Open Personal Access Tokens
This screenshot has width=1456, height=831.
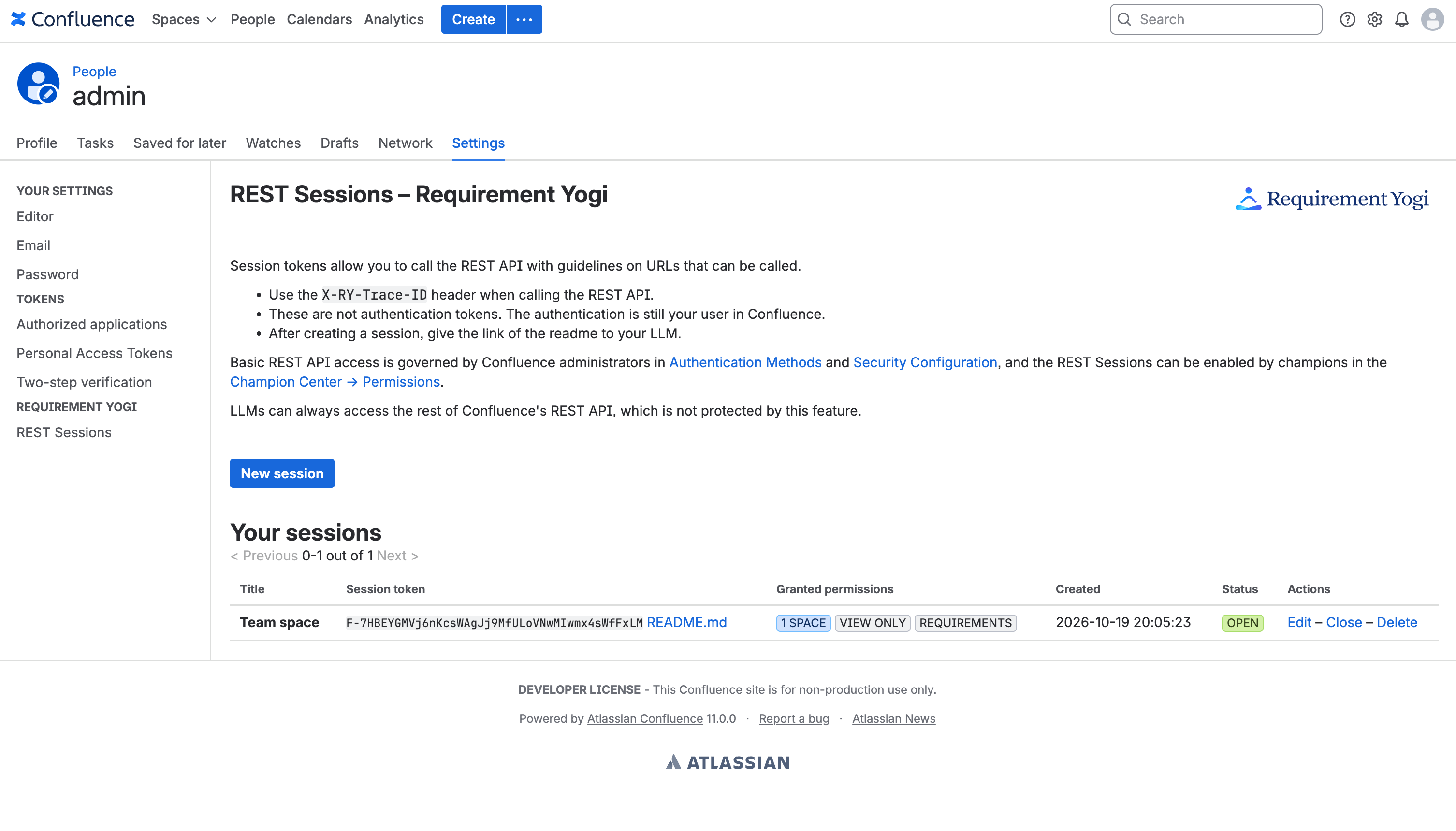point(94,353)
